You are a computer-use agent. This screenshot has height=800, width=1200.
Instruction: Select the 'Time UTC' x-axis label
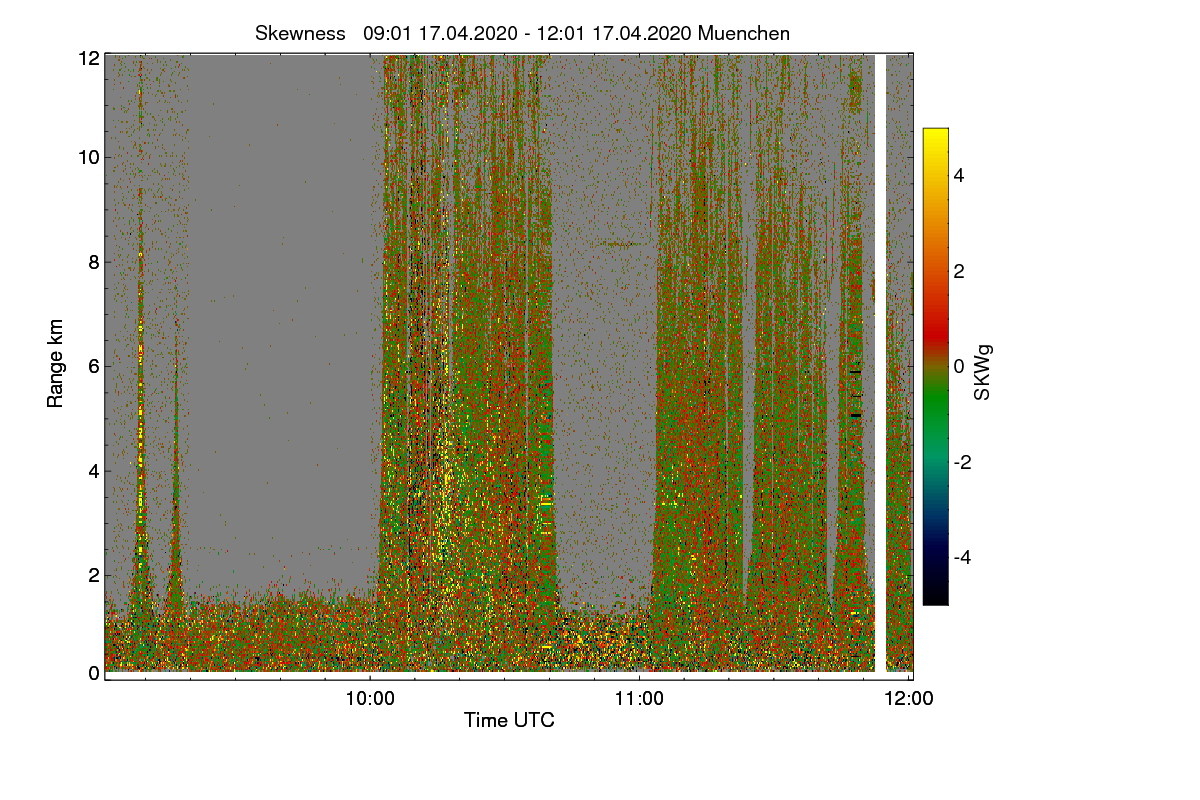coord(509,720)
